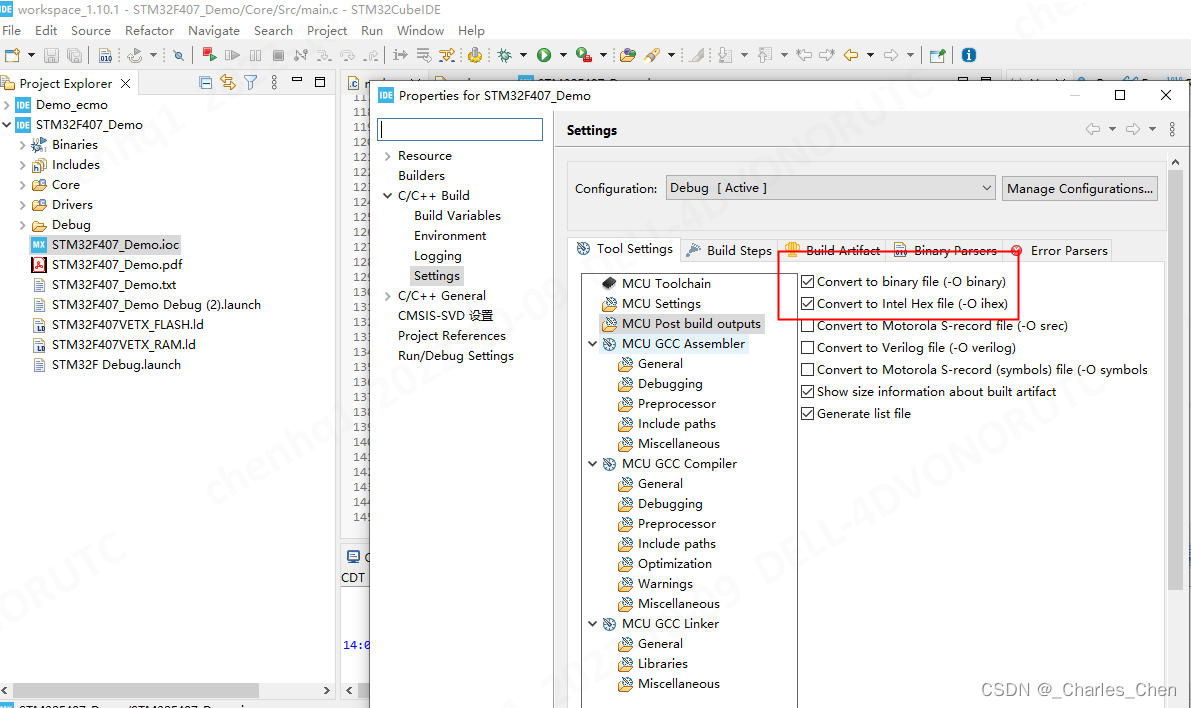Toggle Show size information about built artifact
This screenshot has height=708, width=1191.
[x=807, y=392]
